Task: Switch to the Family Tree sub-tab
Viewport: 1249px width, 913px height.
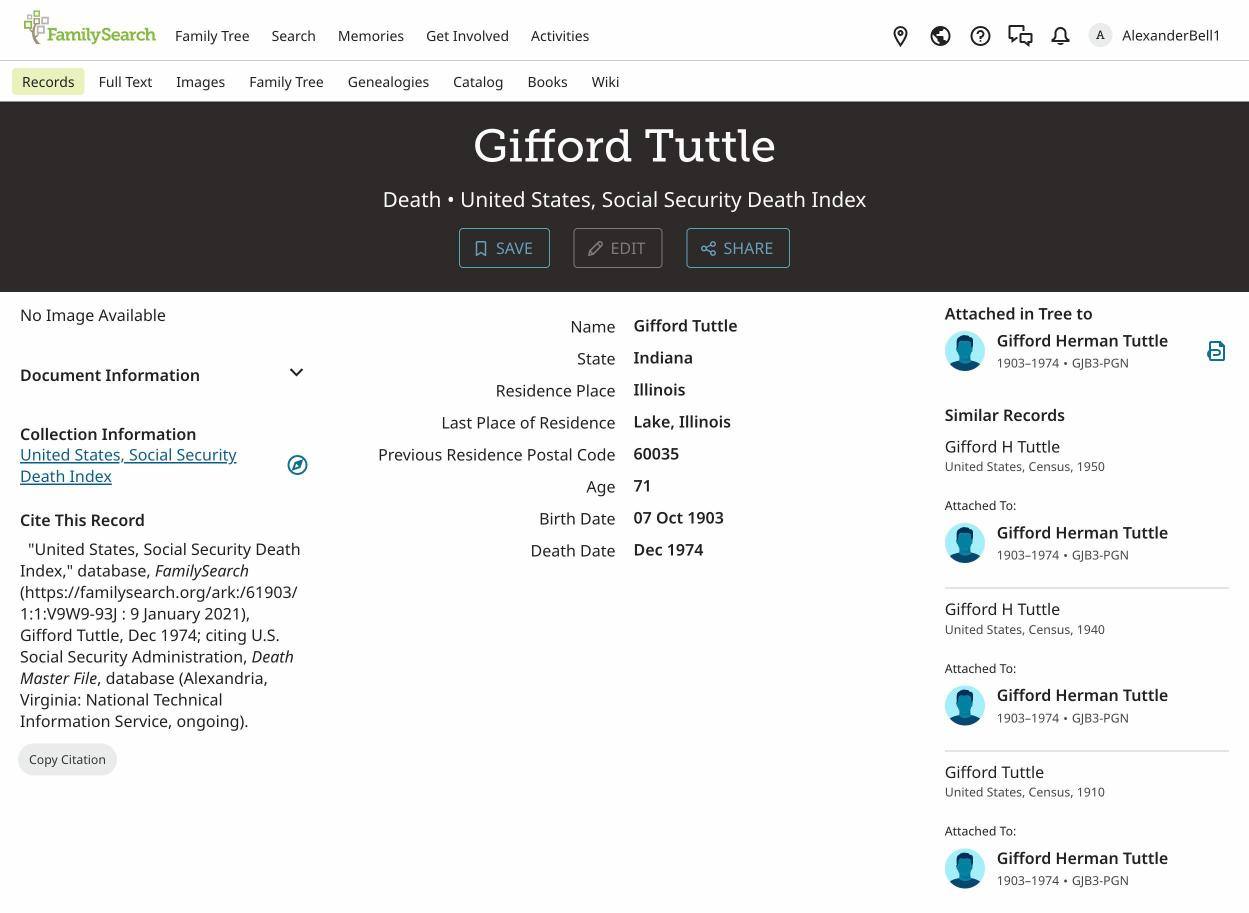Action: click(x=286, y=82)
